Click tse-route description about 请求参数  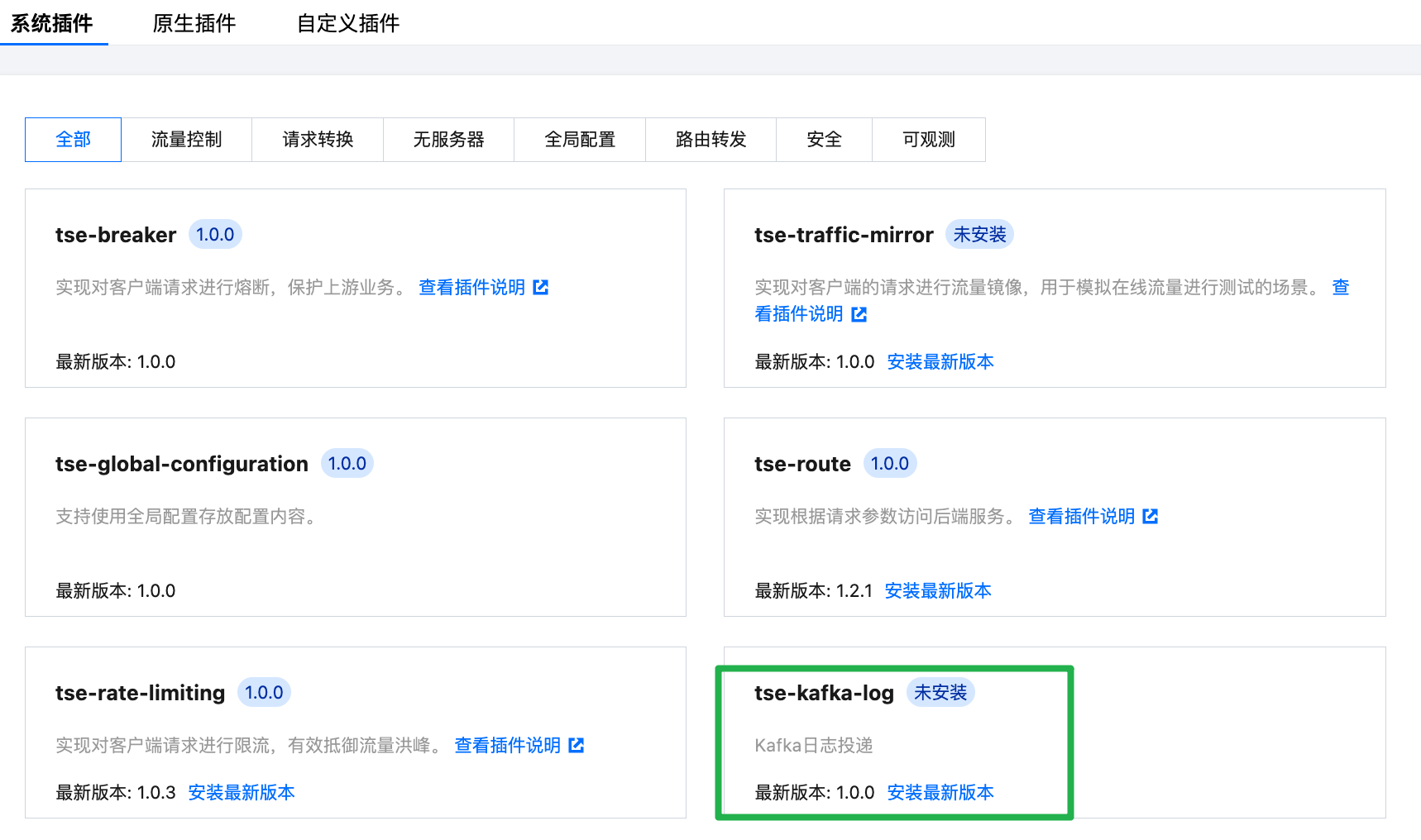point(884,516)
